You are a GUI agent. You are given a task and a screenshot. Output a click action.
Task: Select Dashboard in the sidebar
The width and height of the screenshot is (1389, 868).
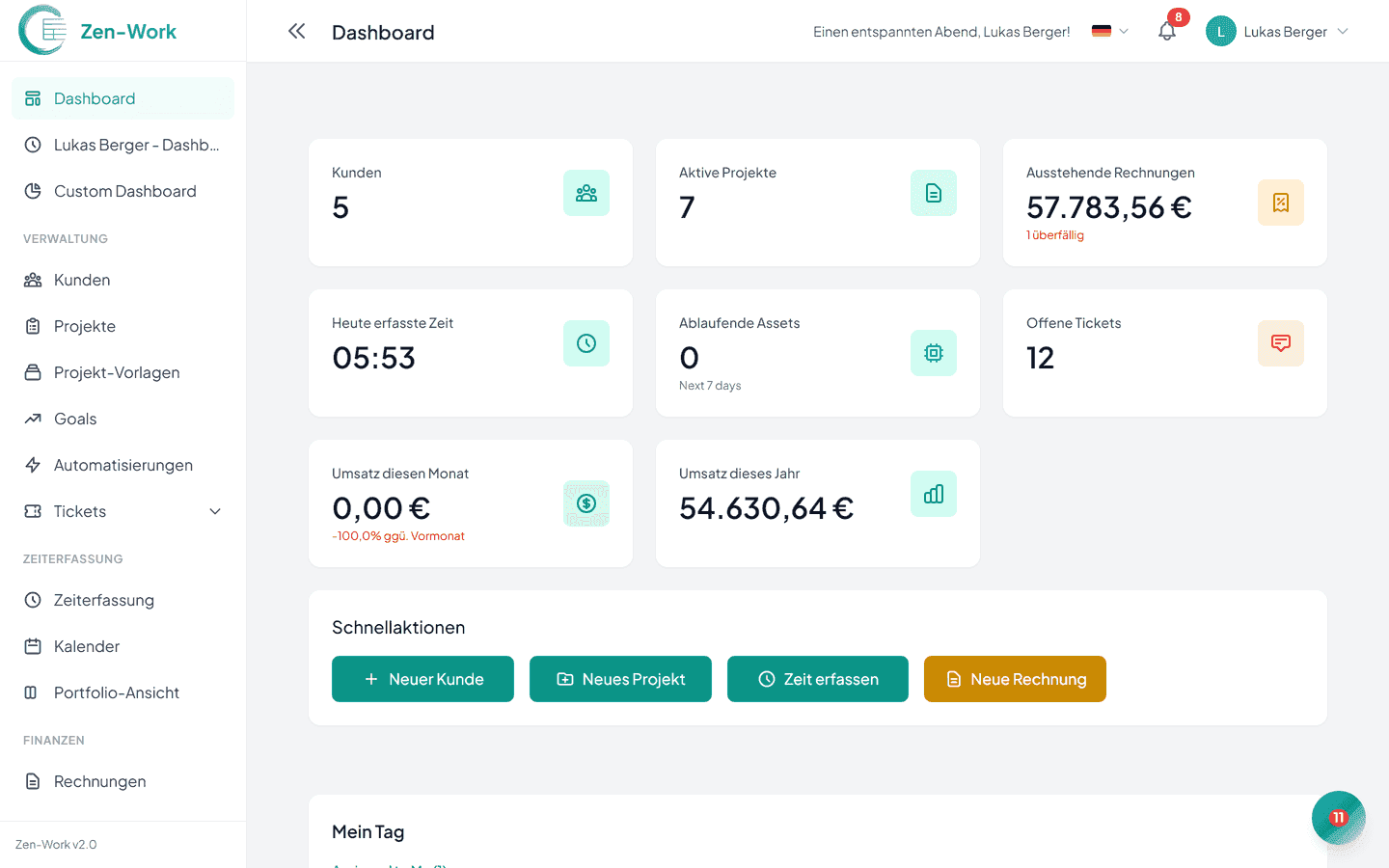[123, 98]
